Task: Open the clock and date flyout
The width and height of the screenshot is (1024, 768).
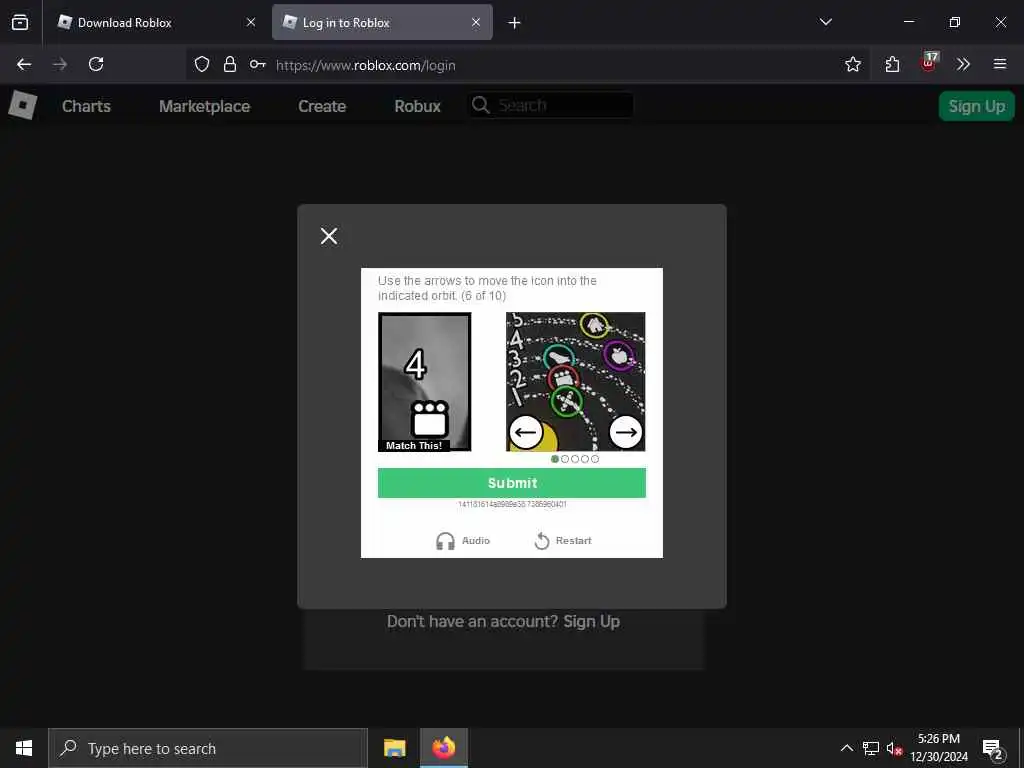Action: [x=938, y=748]
